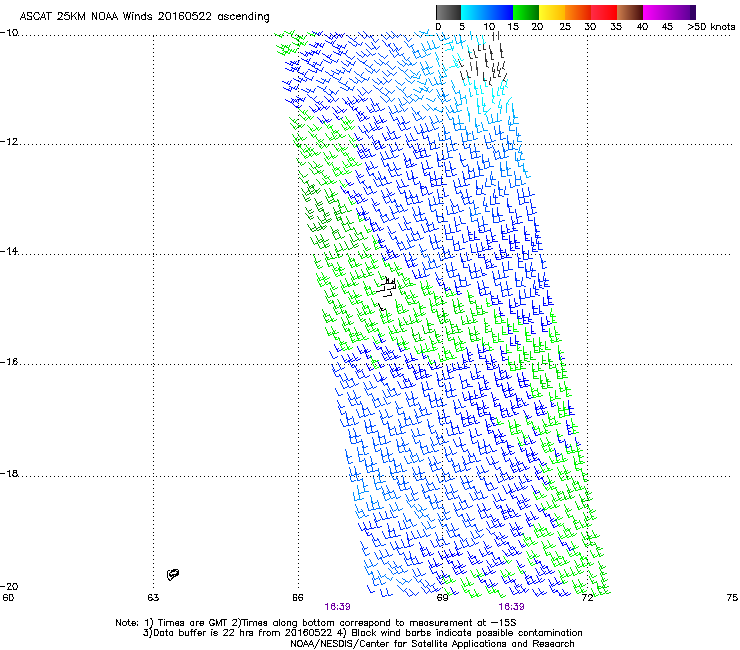The width and height of the screenshot is (740, 650).
Task: Click the '-14' latitude axis label
Action: pyautogui.click(x=9, y=251)
